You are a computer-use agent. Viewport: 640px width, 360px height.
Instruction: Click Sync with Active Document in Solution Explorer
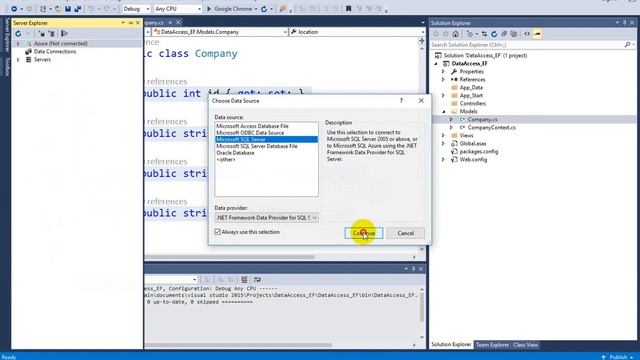tap(484, 34)
